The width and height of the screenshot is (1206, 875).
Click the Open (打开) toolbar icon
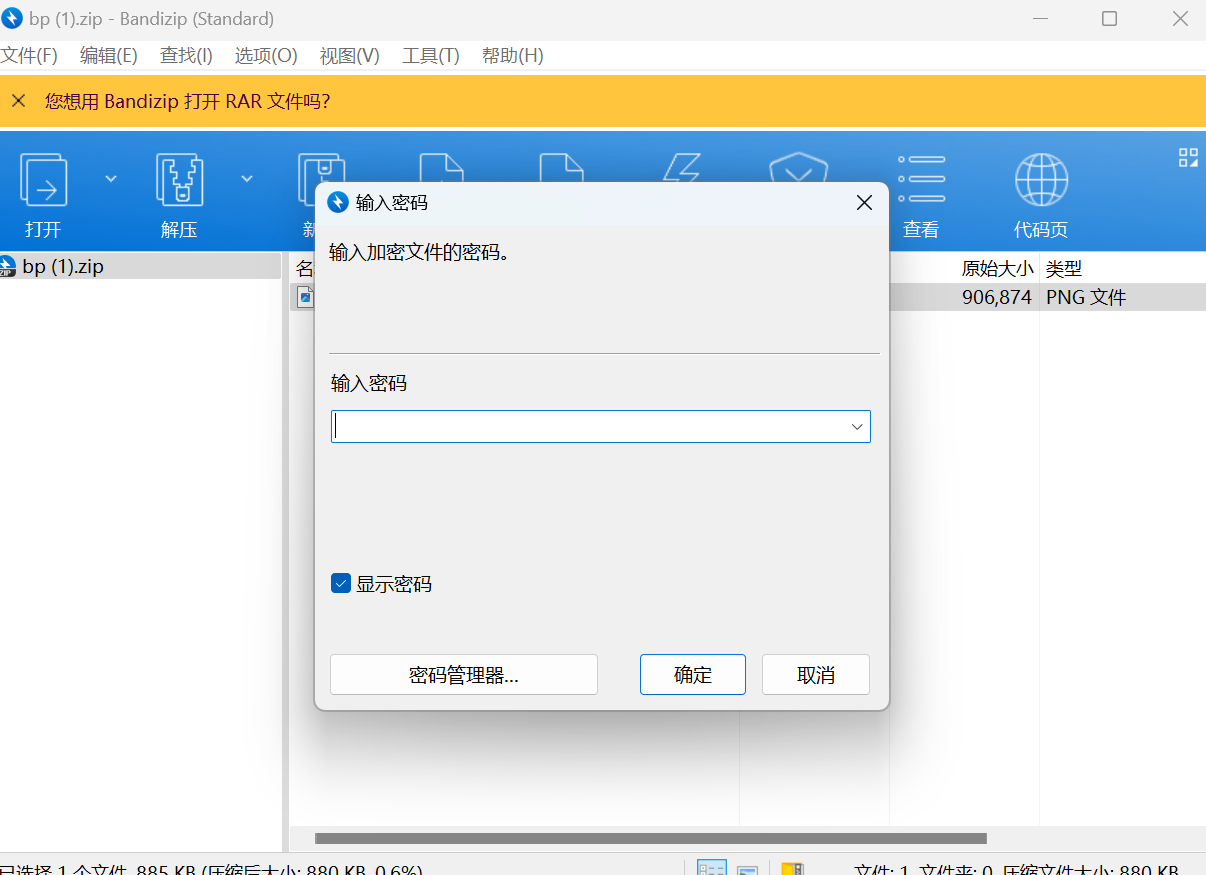[44, 181]
